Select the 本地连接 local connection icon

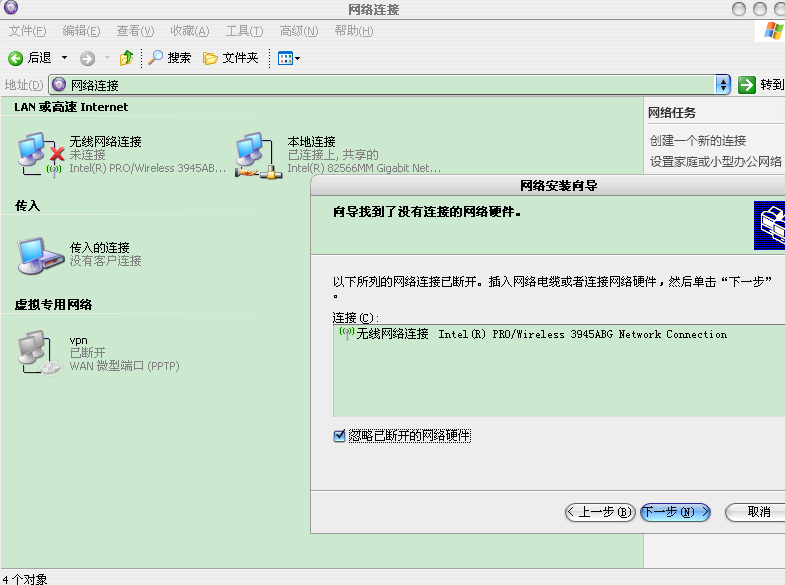click(x=258, y=155)
